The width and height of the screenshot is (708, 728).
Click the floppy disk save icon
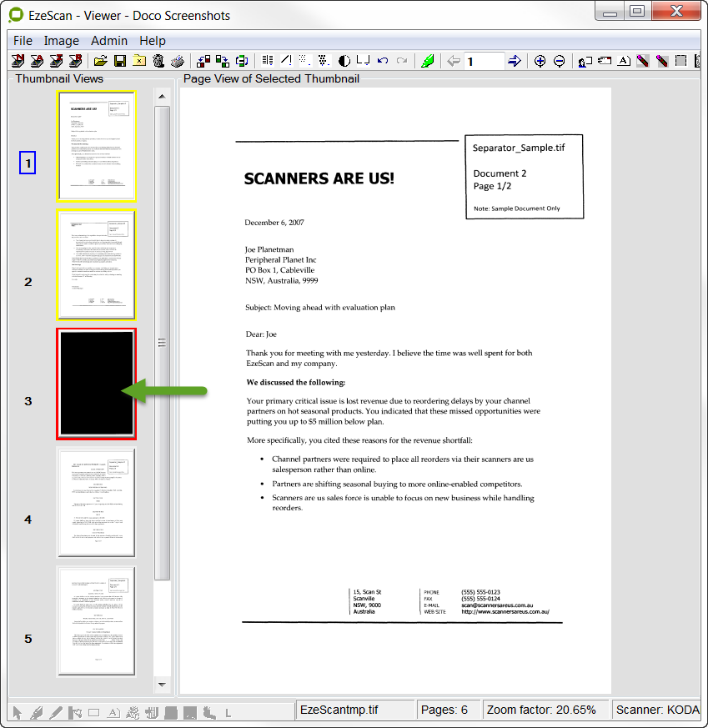click(120, 61)
